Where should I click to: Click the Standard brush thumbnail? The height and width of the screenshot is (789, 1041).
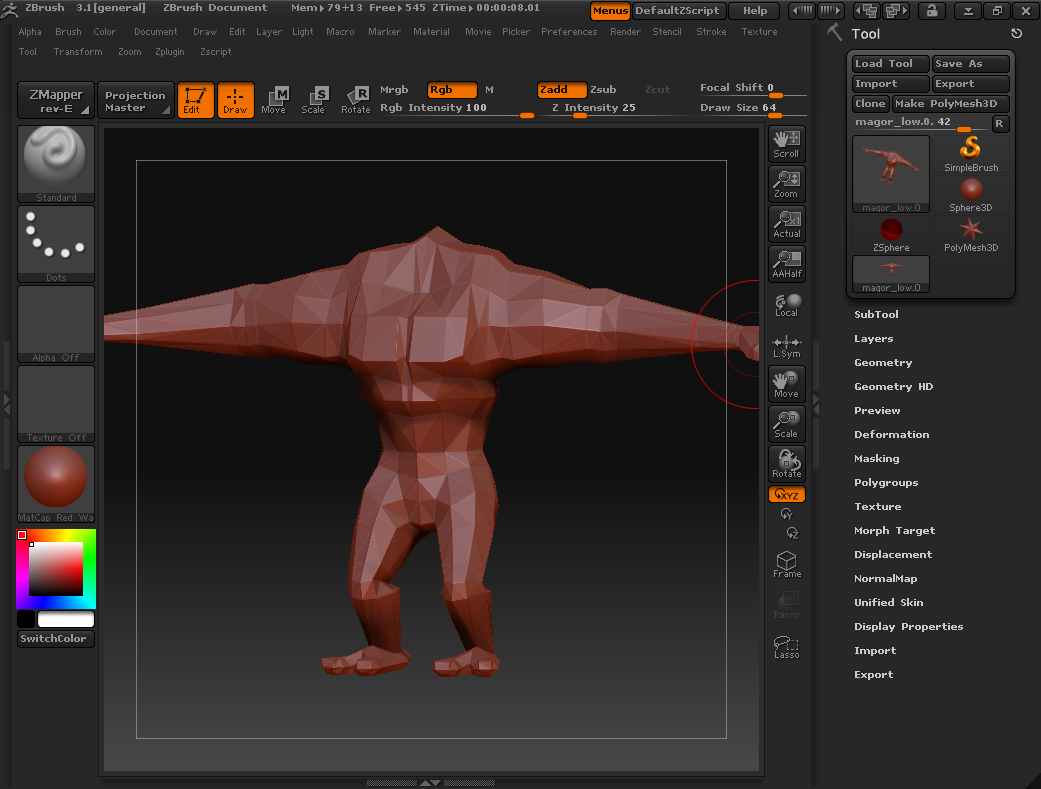click(56, 164)
